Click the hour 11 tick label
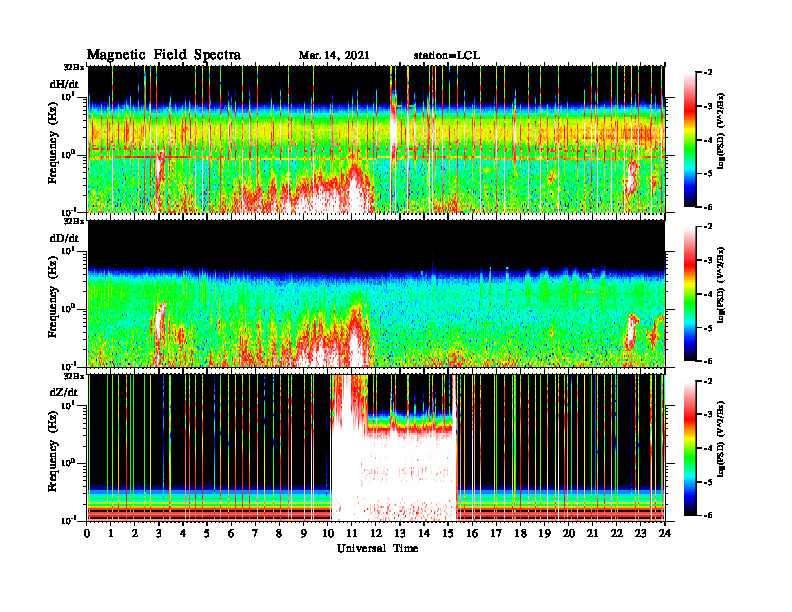792x612 pixels. point(352,533)
